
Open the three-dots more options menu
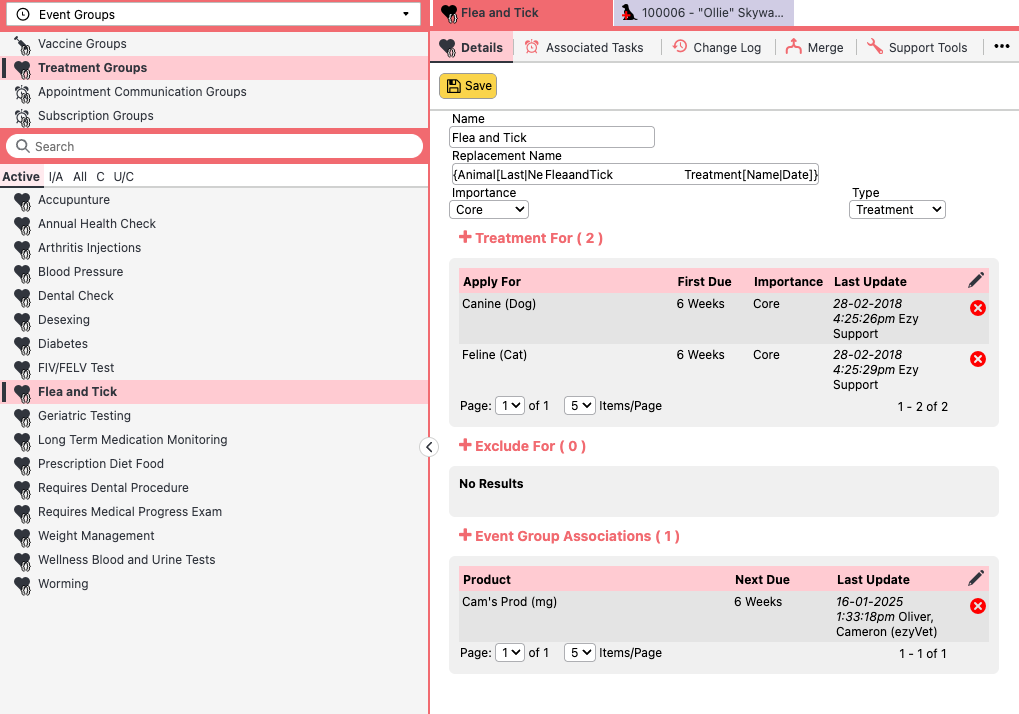point(1001,47)
